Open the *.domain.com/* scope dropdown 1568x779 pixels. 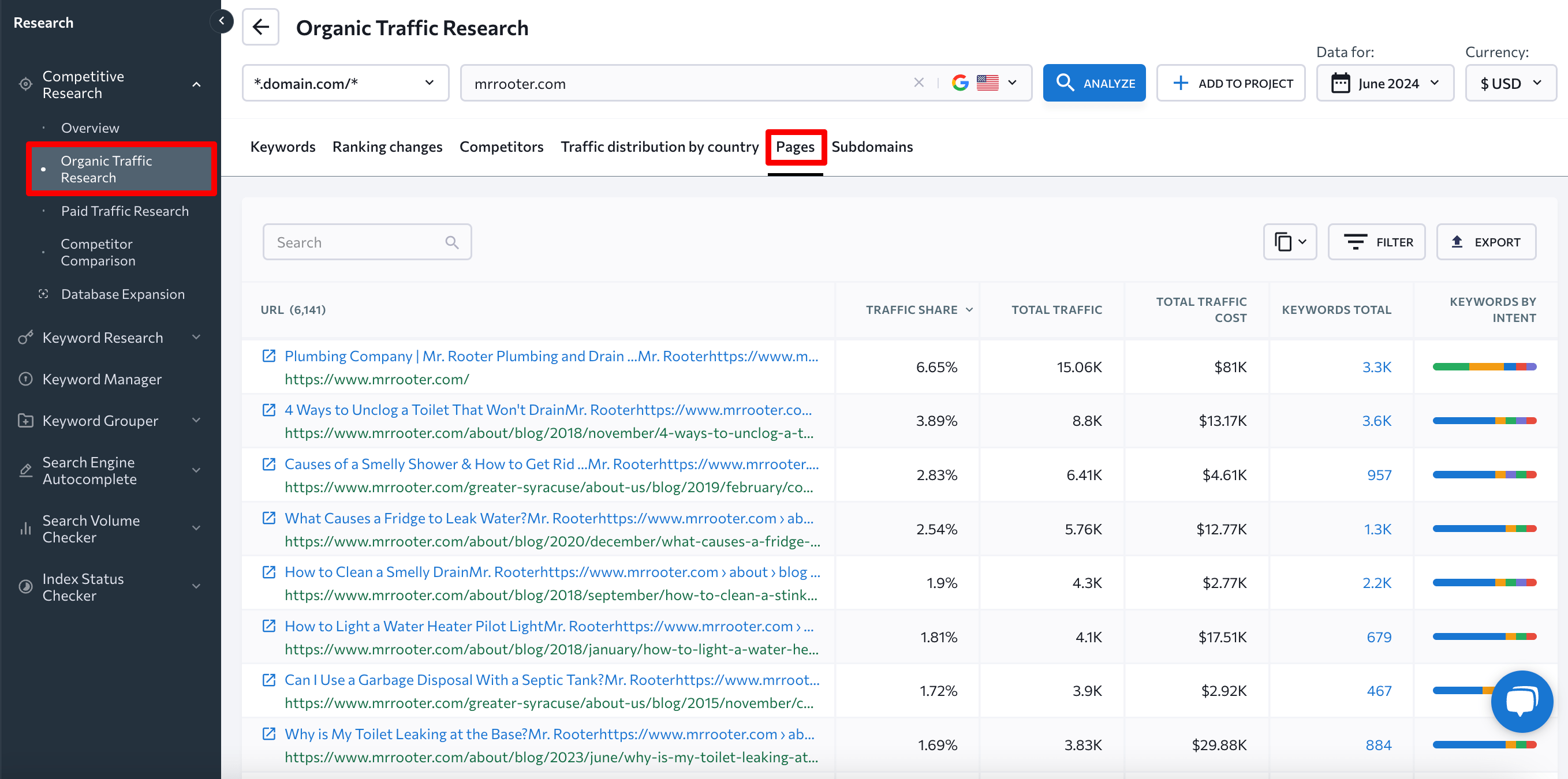pyautogui.click(x=345, y=83)
